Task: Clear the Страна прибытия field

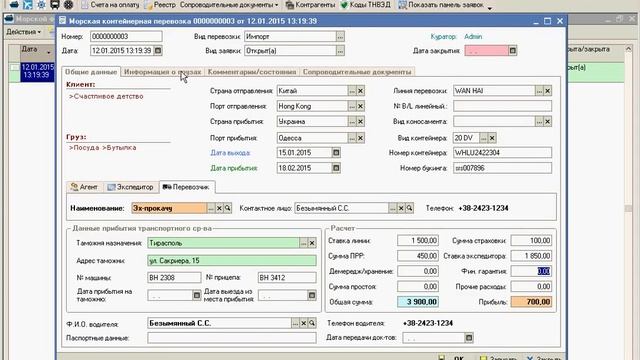Action: click(x=360, y=122)
